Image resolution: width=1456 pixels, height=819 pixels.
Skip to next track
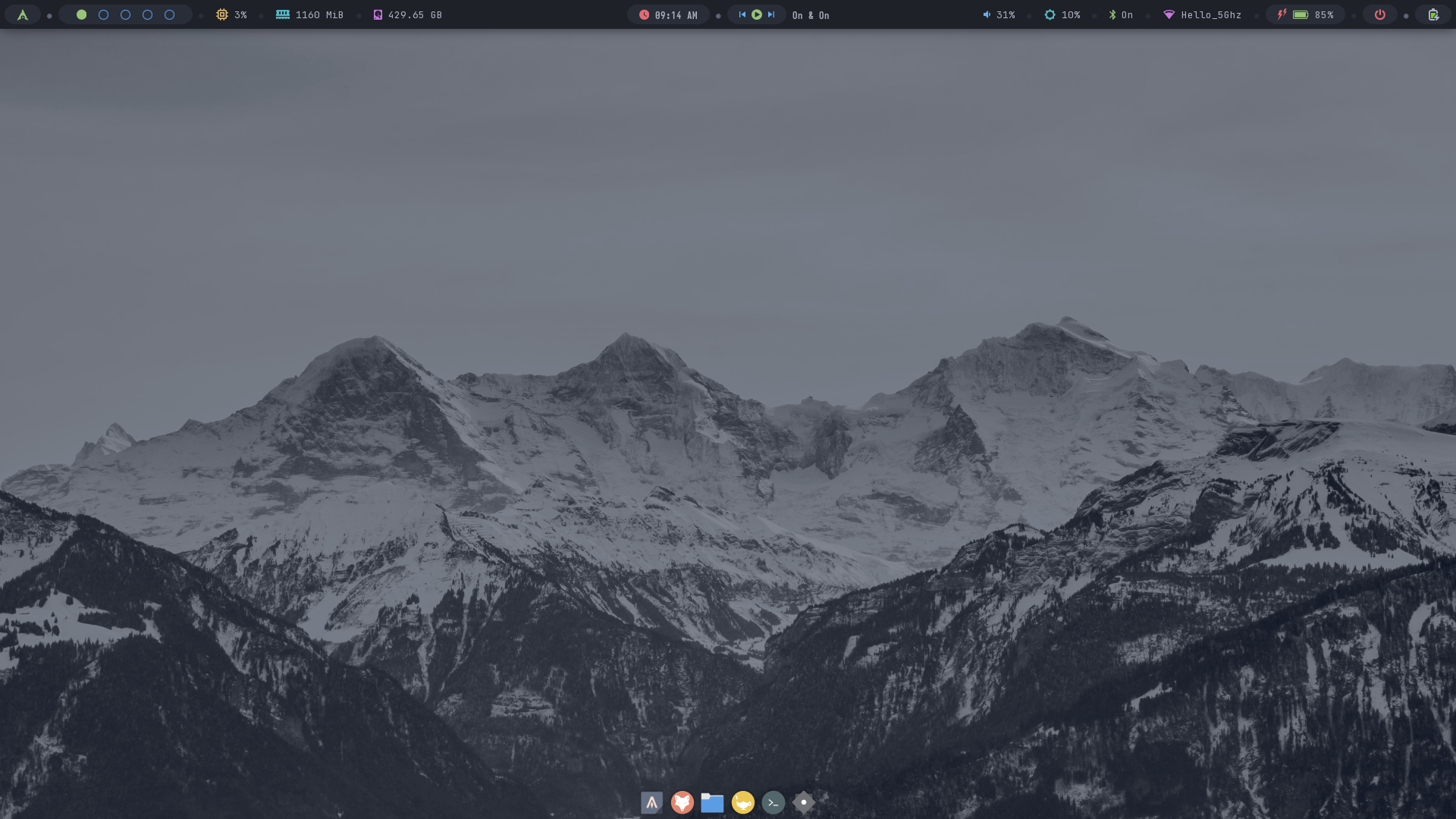click(x=771, y=14)
